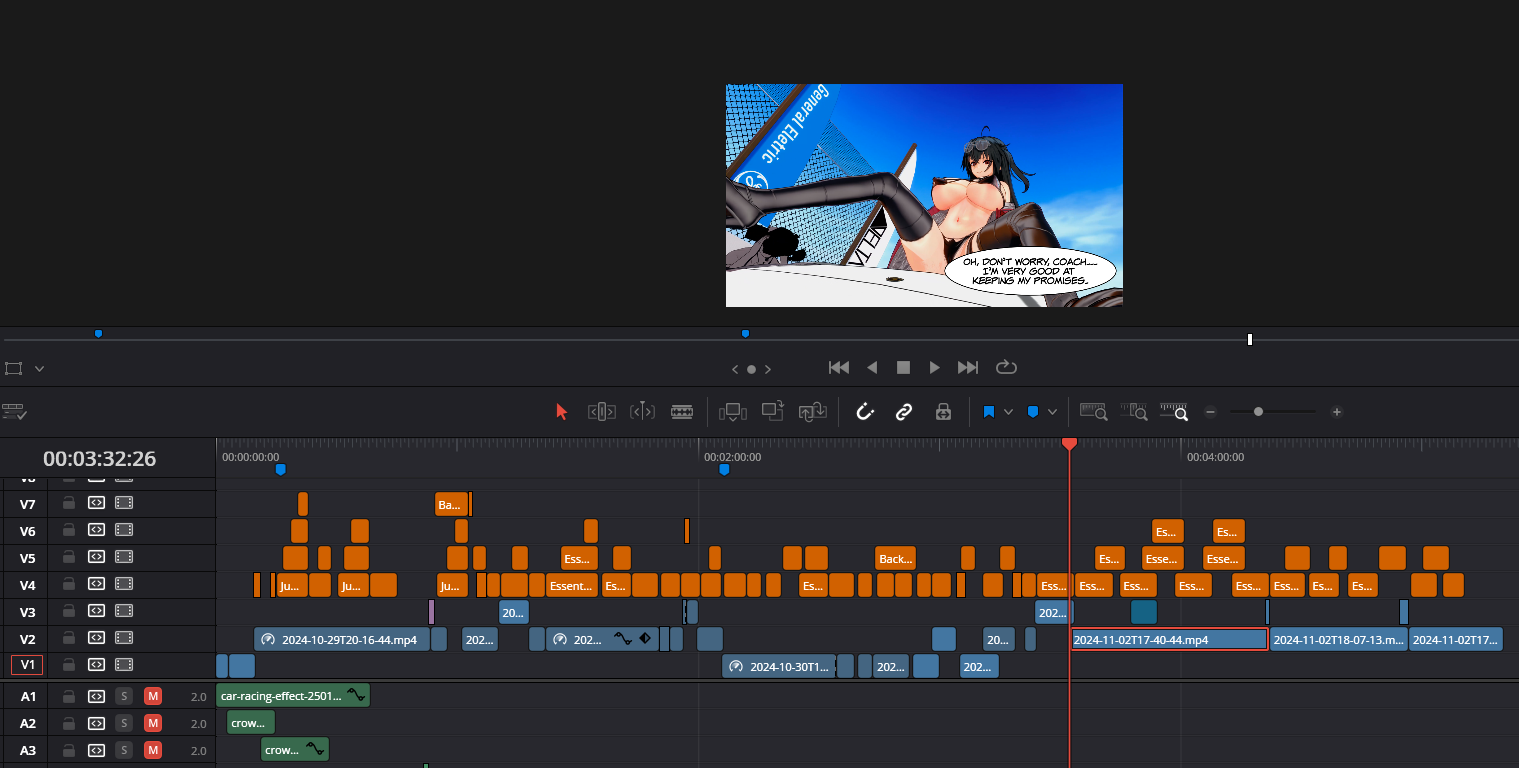The height and width of the screenshot is (768, 1519).
Task: Open Timeline View Options icon
Action: click(x=15, y=412)
